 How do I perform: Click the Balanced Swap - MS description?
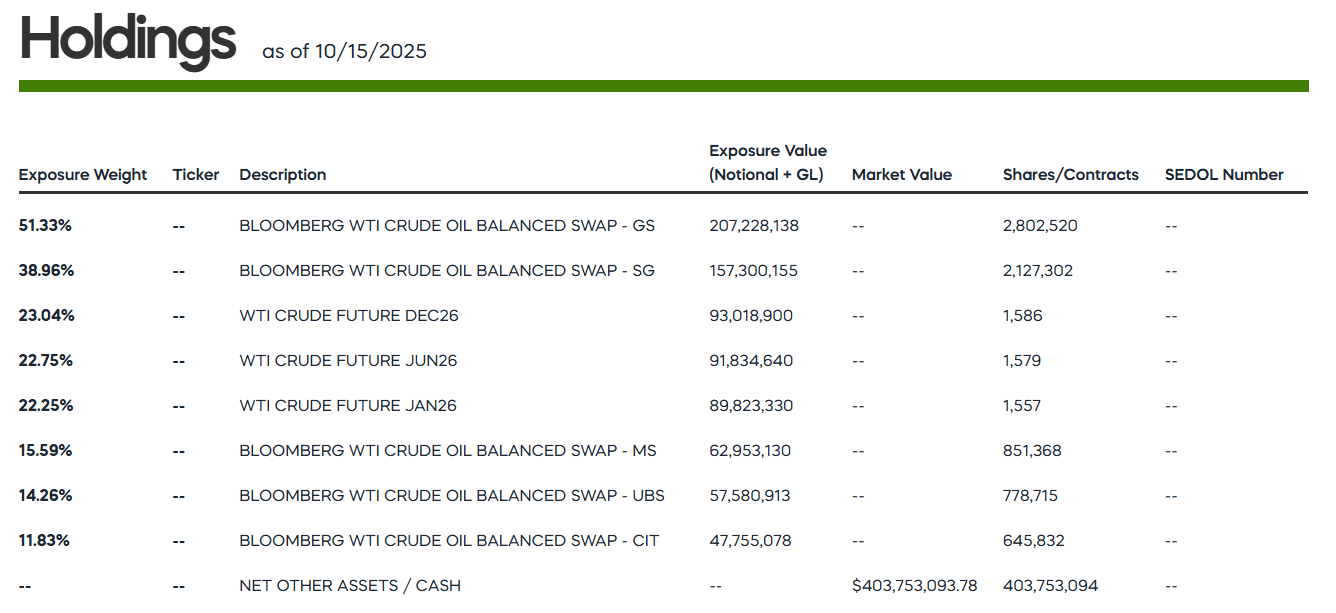click(x=447, y=451)
